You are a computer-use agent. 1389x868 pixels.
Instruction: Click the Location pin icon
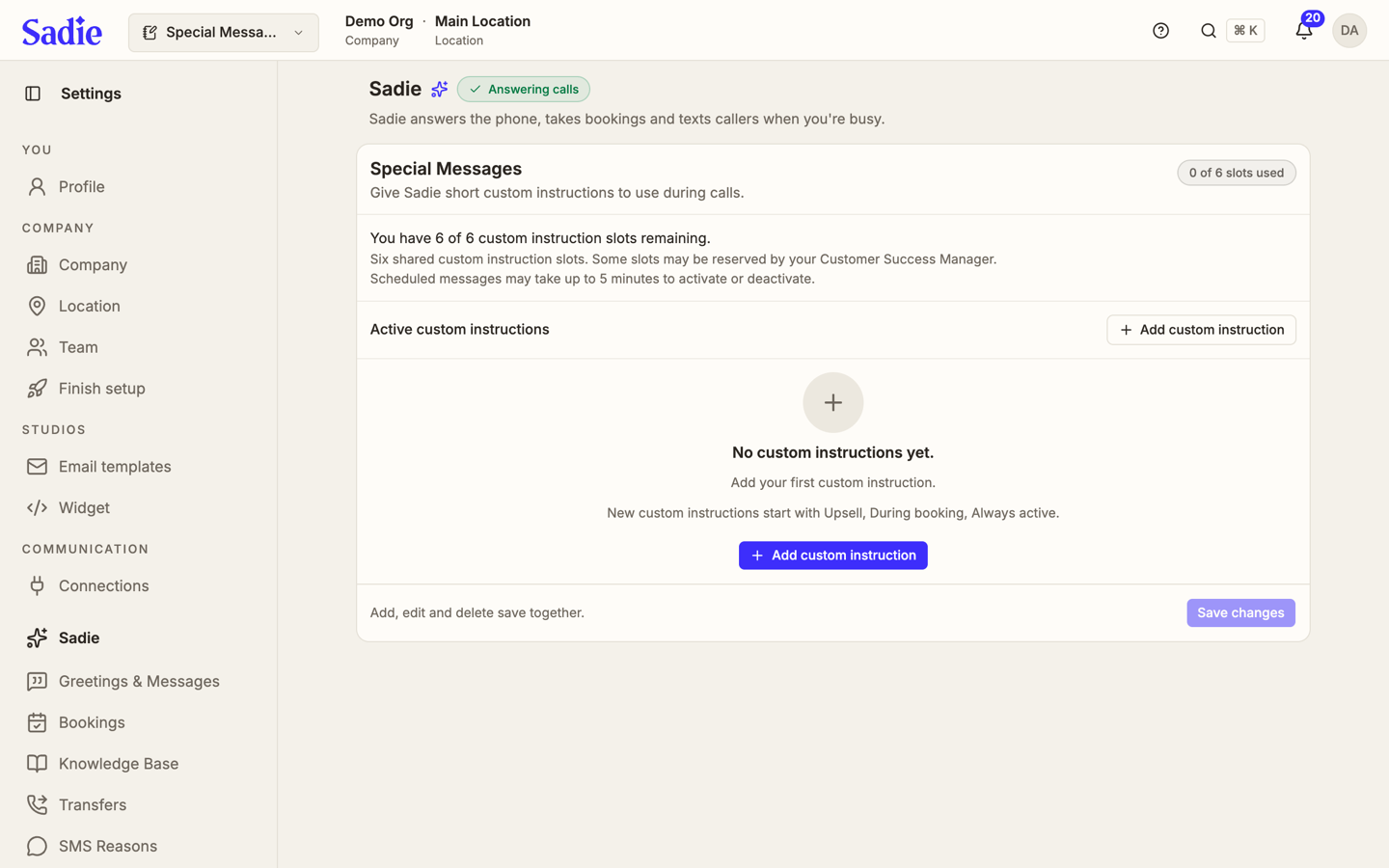(x=37, y=307)
